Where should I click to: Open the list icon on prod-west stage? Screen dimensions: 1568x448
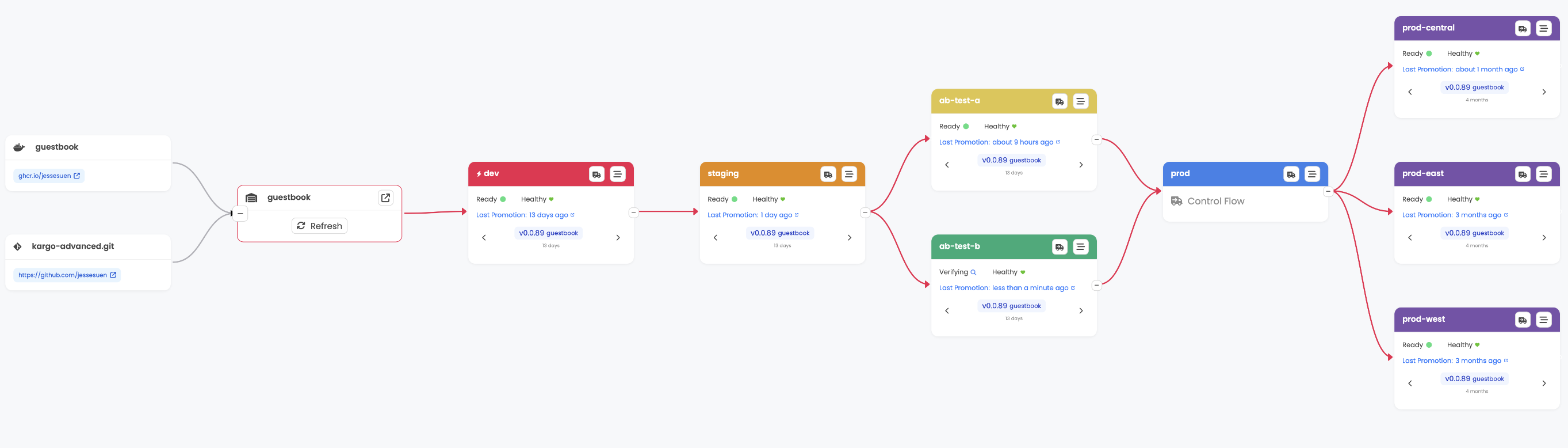[1543, 320]
